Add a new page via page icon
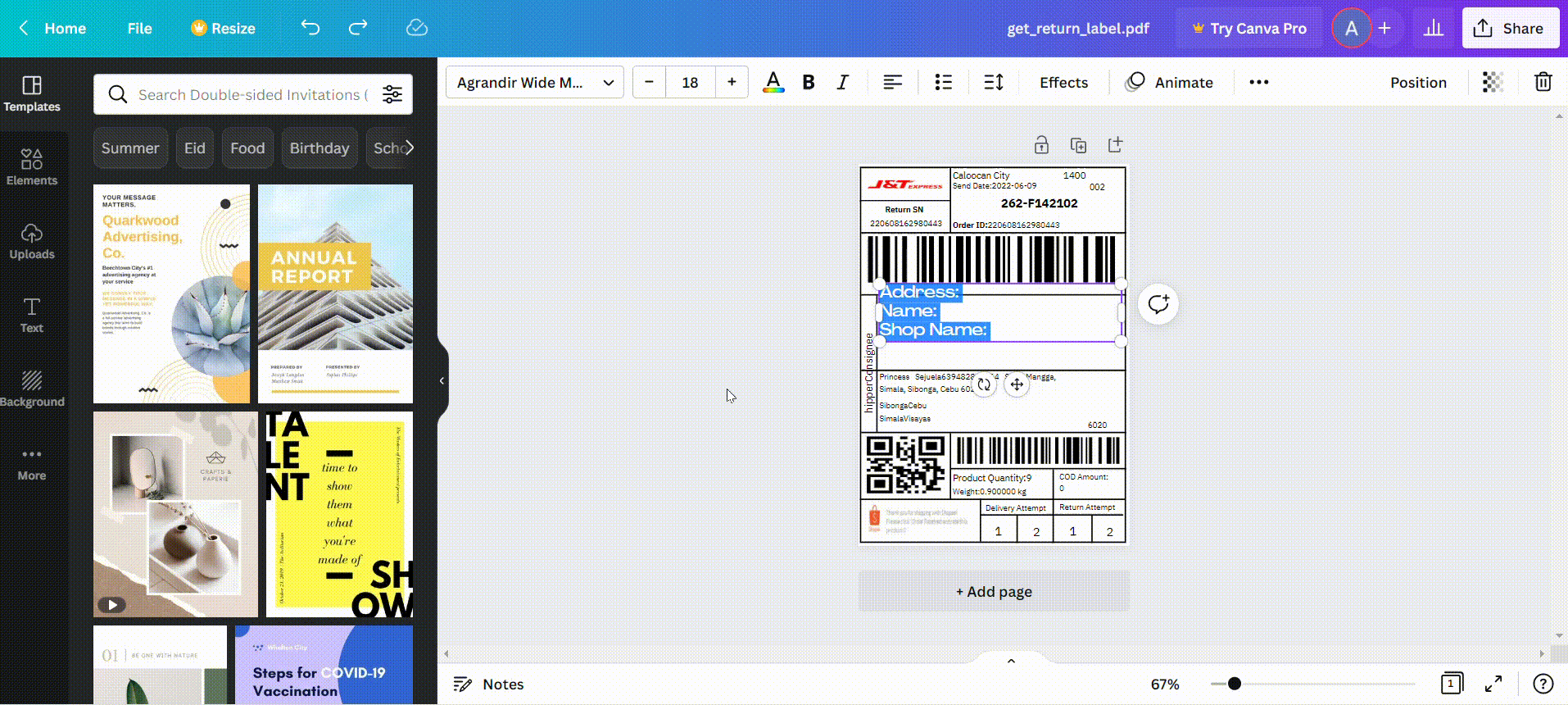The width and height of the screenshot is (1568, 705). tap(1115, 145)
